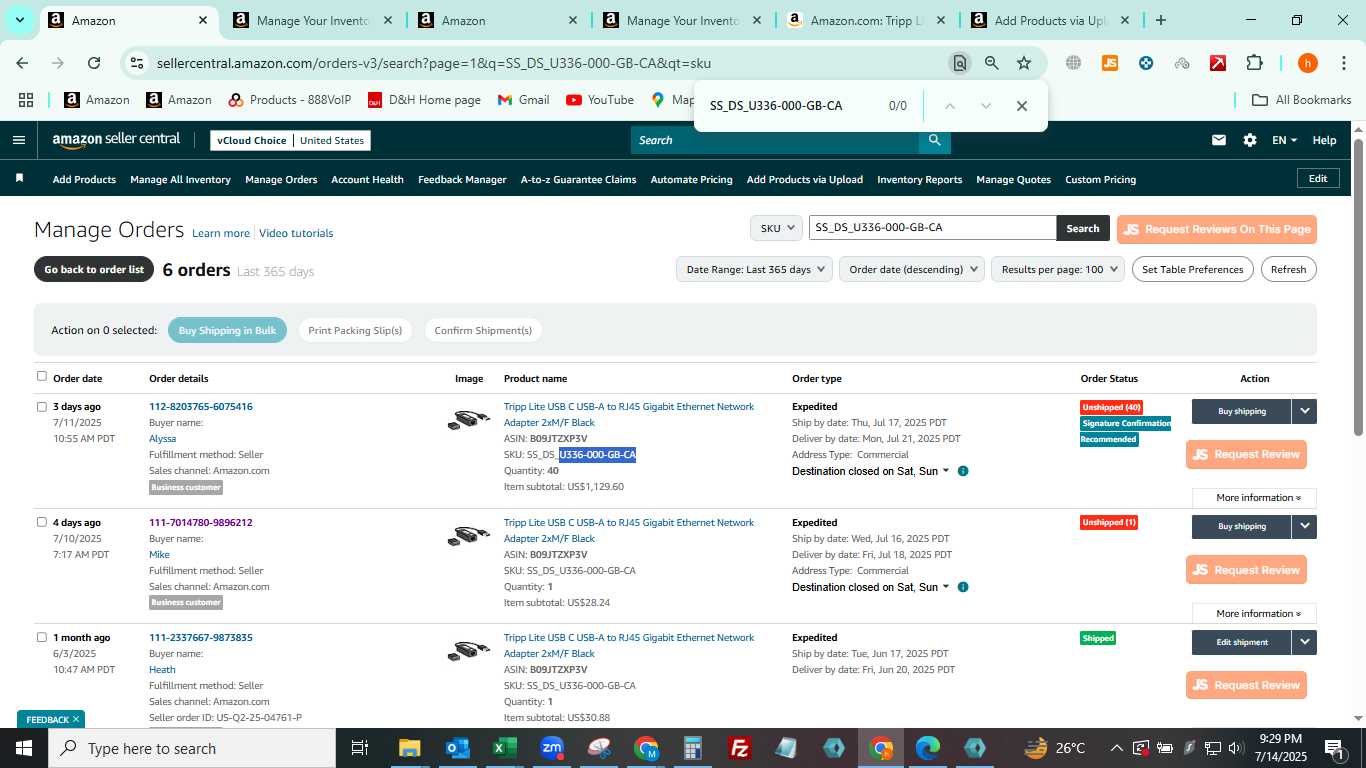Open Manage Orders menu item

[x=281, y=179]
